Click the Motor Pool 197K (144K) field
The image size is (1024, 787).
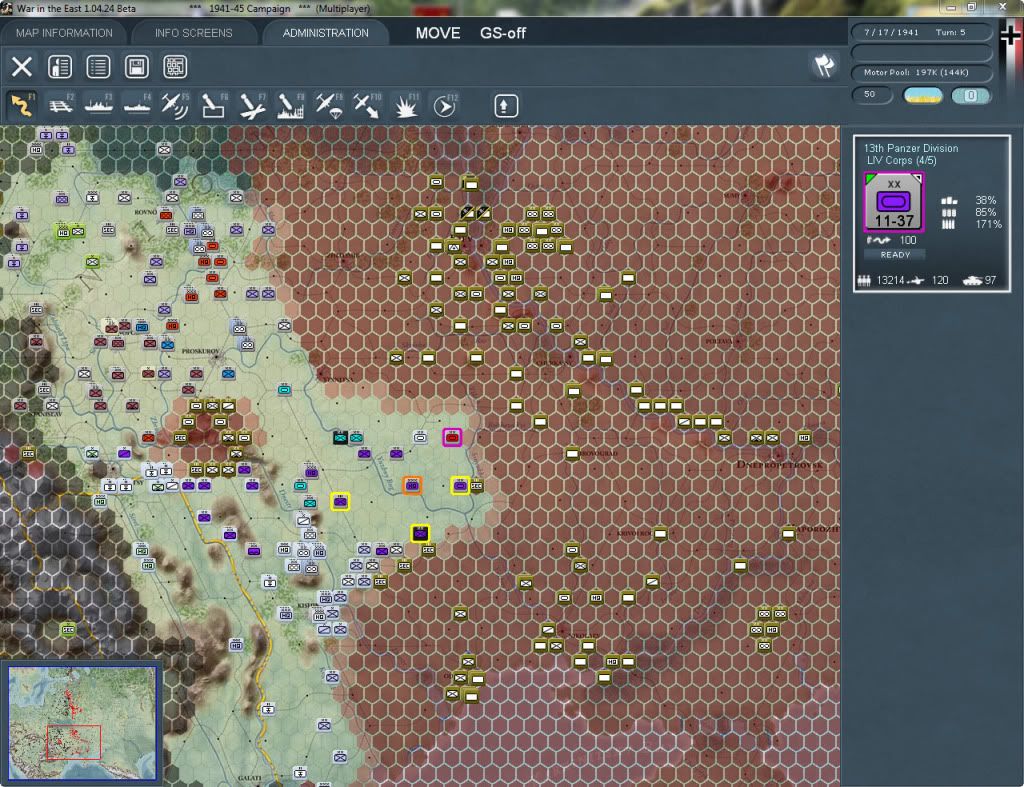(x=921, y=72)
